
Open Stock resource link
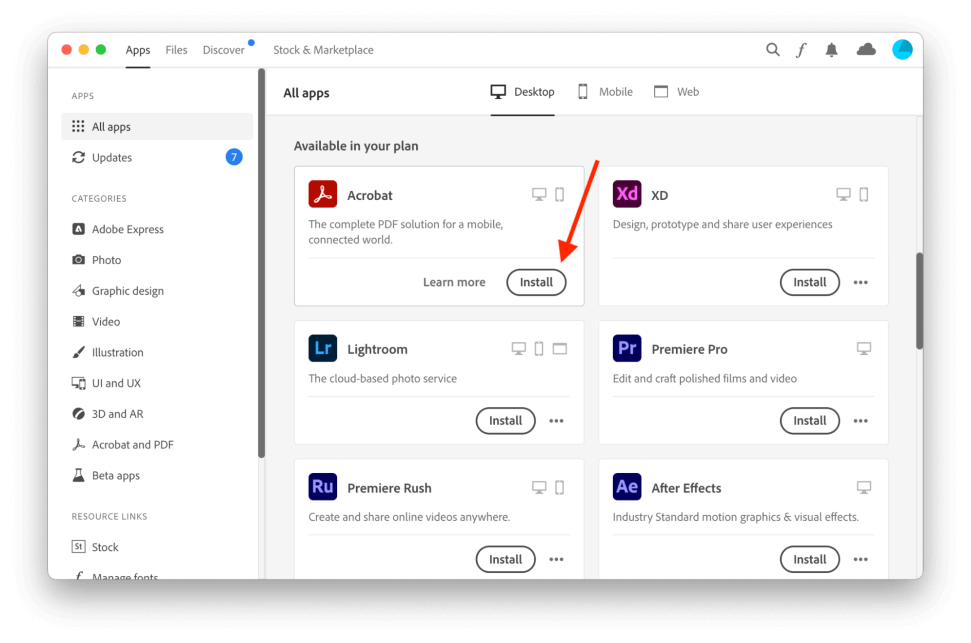tap(95, 547)
